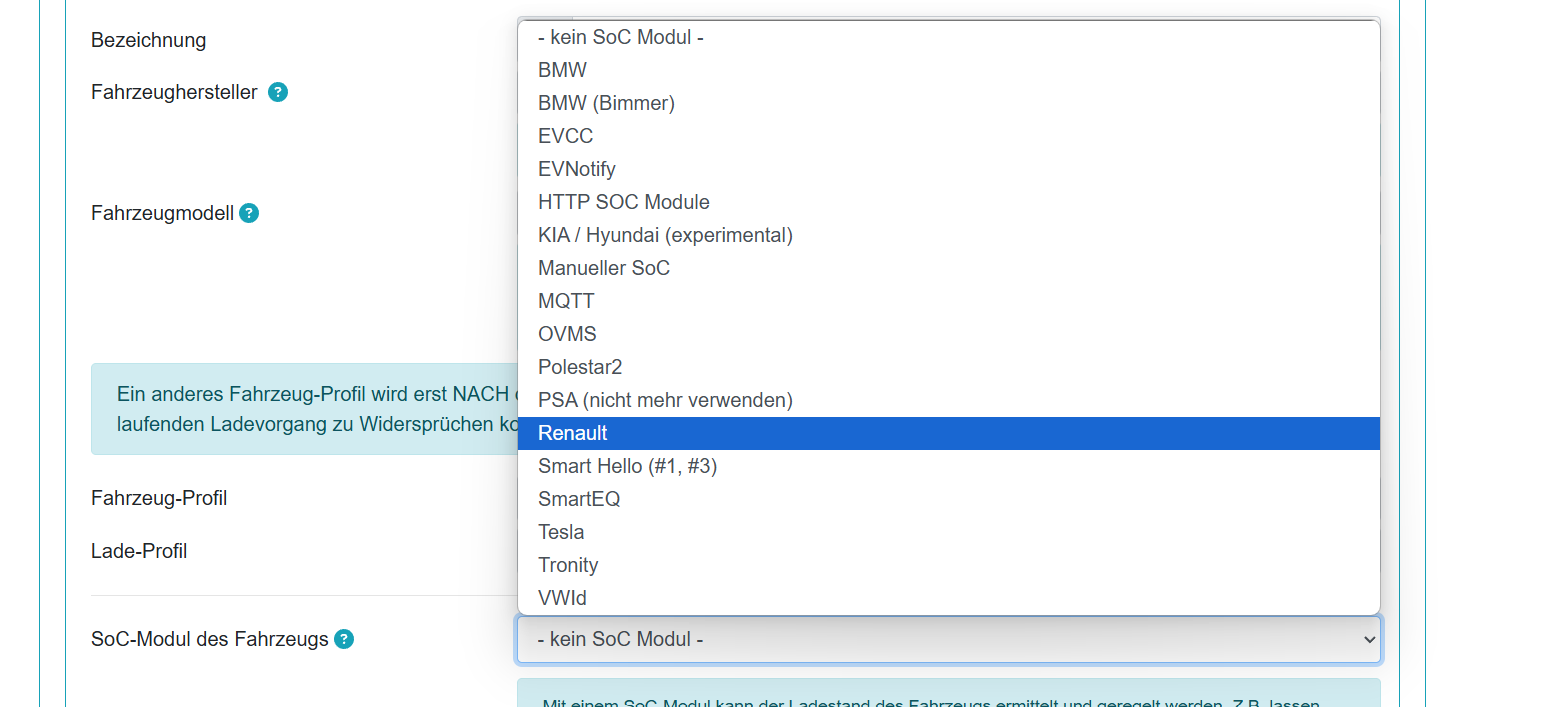Select the plain BMW option
Viewport: 1547px width, 707px height.
[949, 70]
